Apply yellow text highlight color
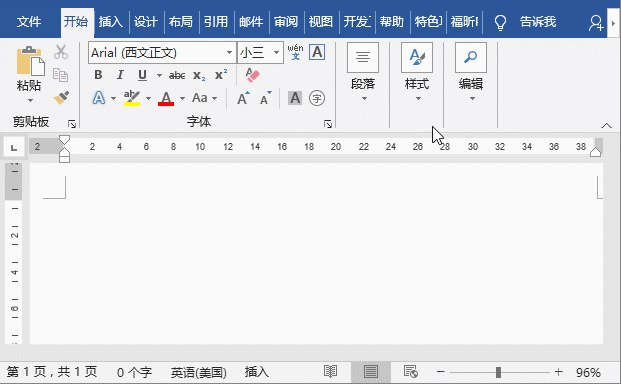 [132, 98]
